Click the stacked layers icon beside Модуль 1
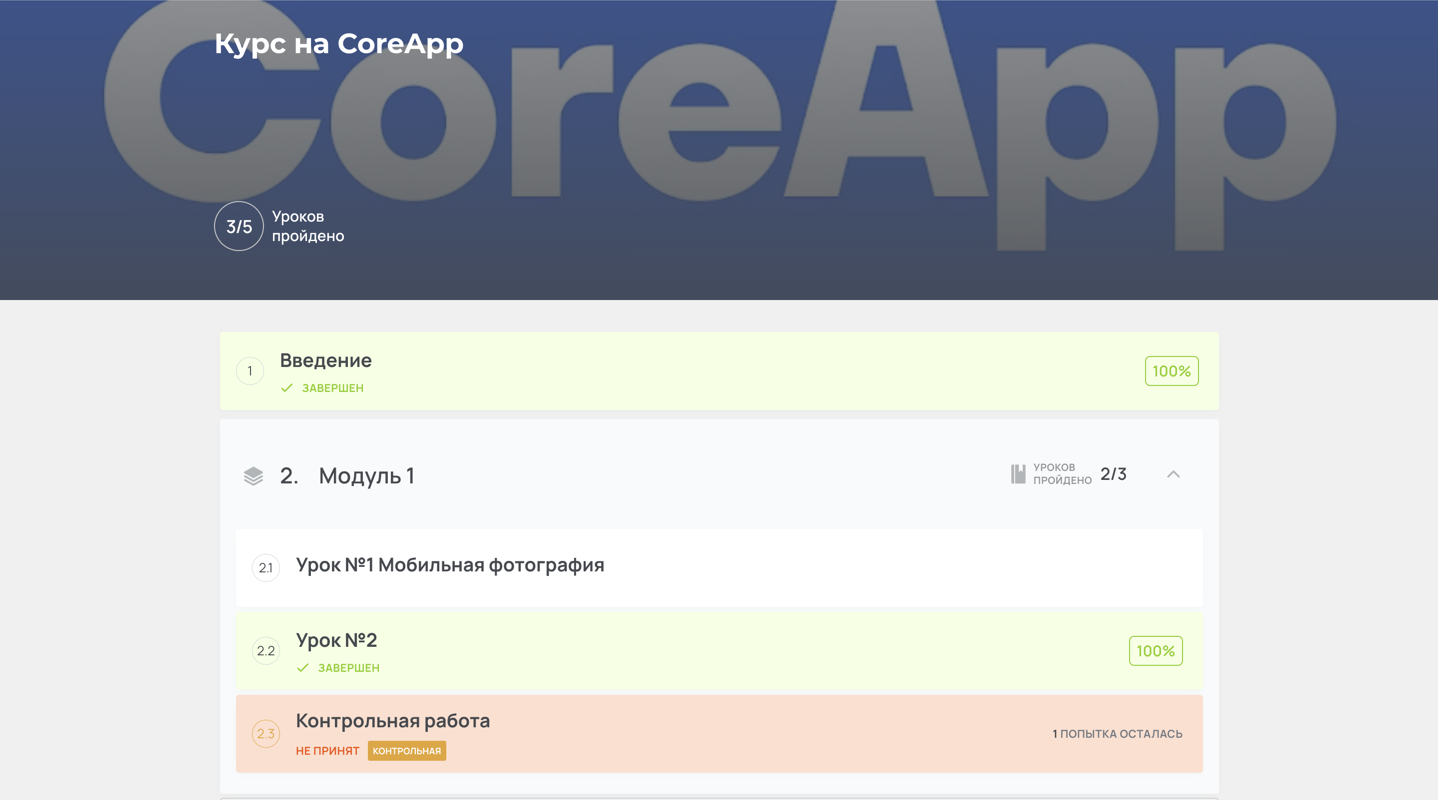Viewport: 1439px width, 800px height. pos(253,476)
